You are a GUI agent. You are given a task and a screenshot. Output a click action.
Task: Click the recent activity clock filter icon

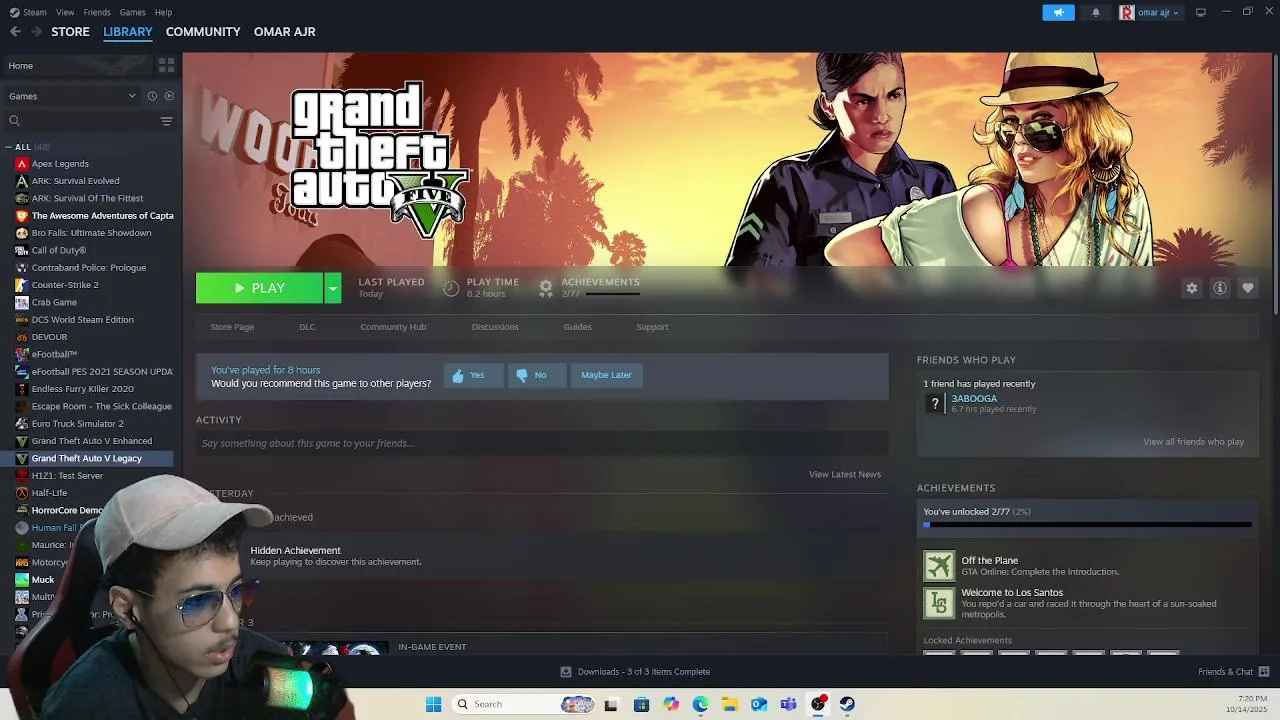tap(152, 96)
